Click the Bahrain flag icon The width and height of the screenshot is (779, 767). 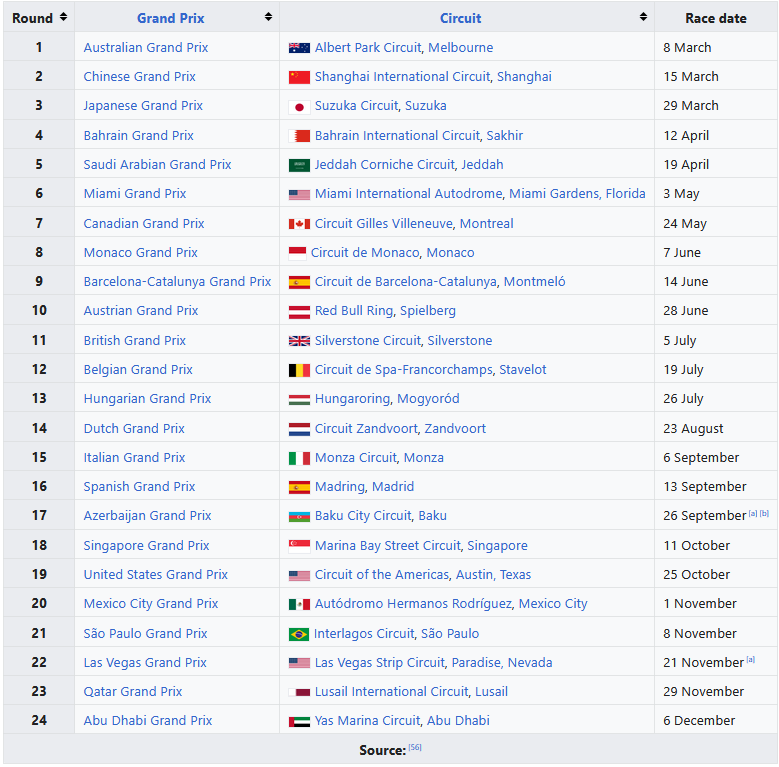(x=299, y=136)
